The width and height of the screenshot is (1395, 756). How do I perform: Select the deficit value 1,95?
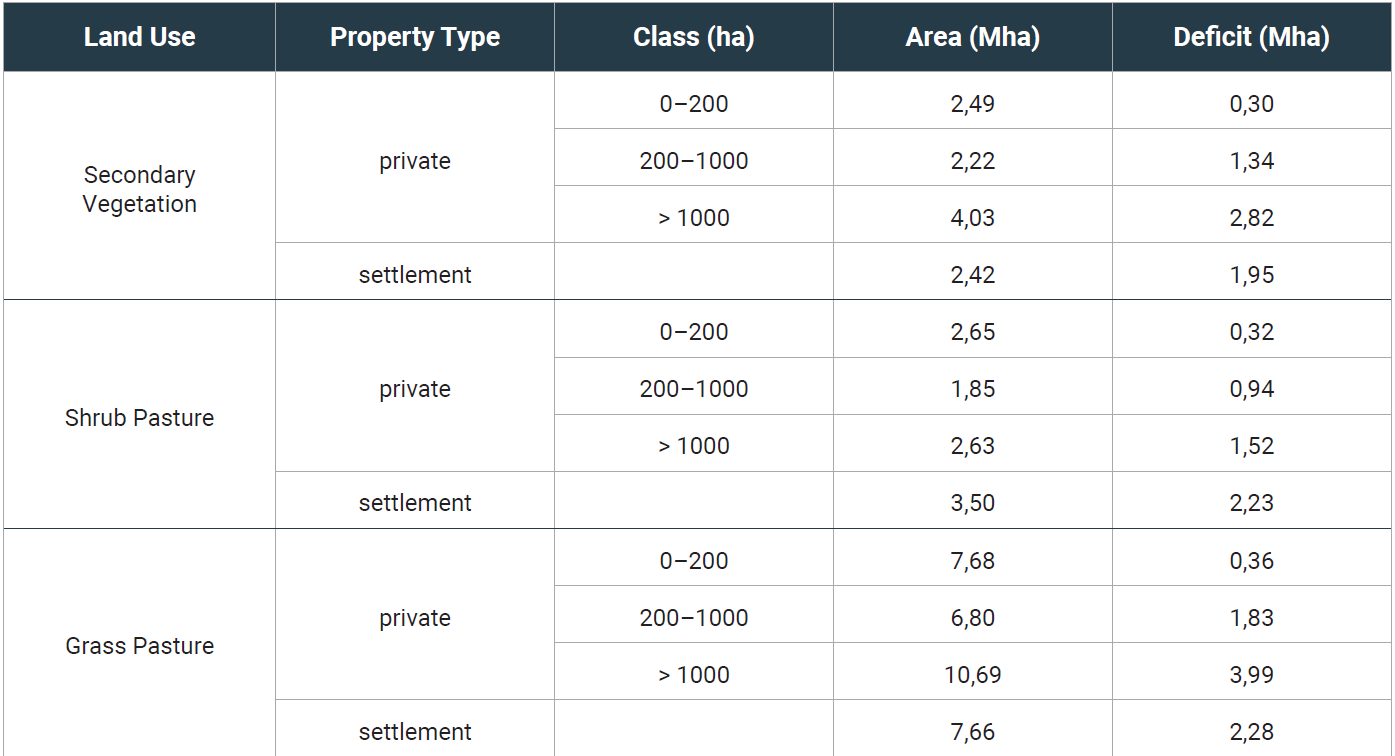tap(1252, 275)
